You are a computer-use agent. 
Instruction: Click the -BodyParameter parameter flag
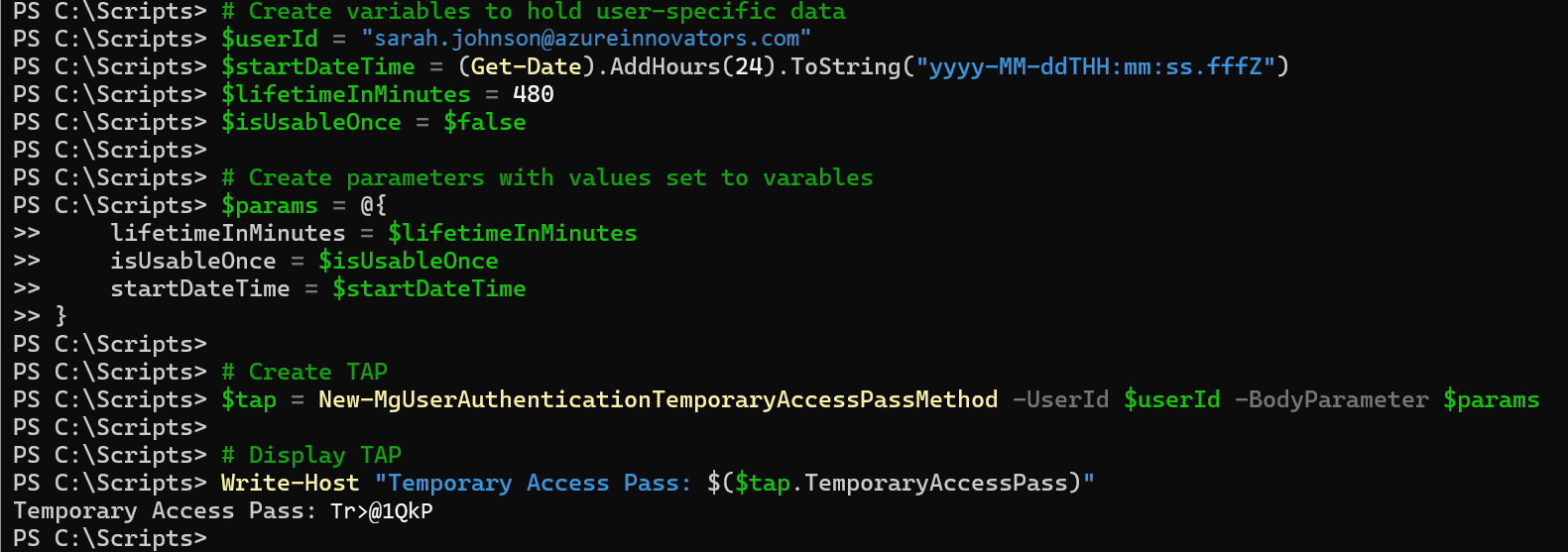tap(1331, 399)
